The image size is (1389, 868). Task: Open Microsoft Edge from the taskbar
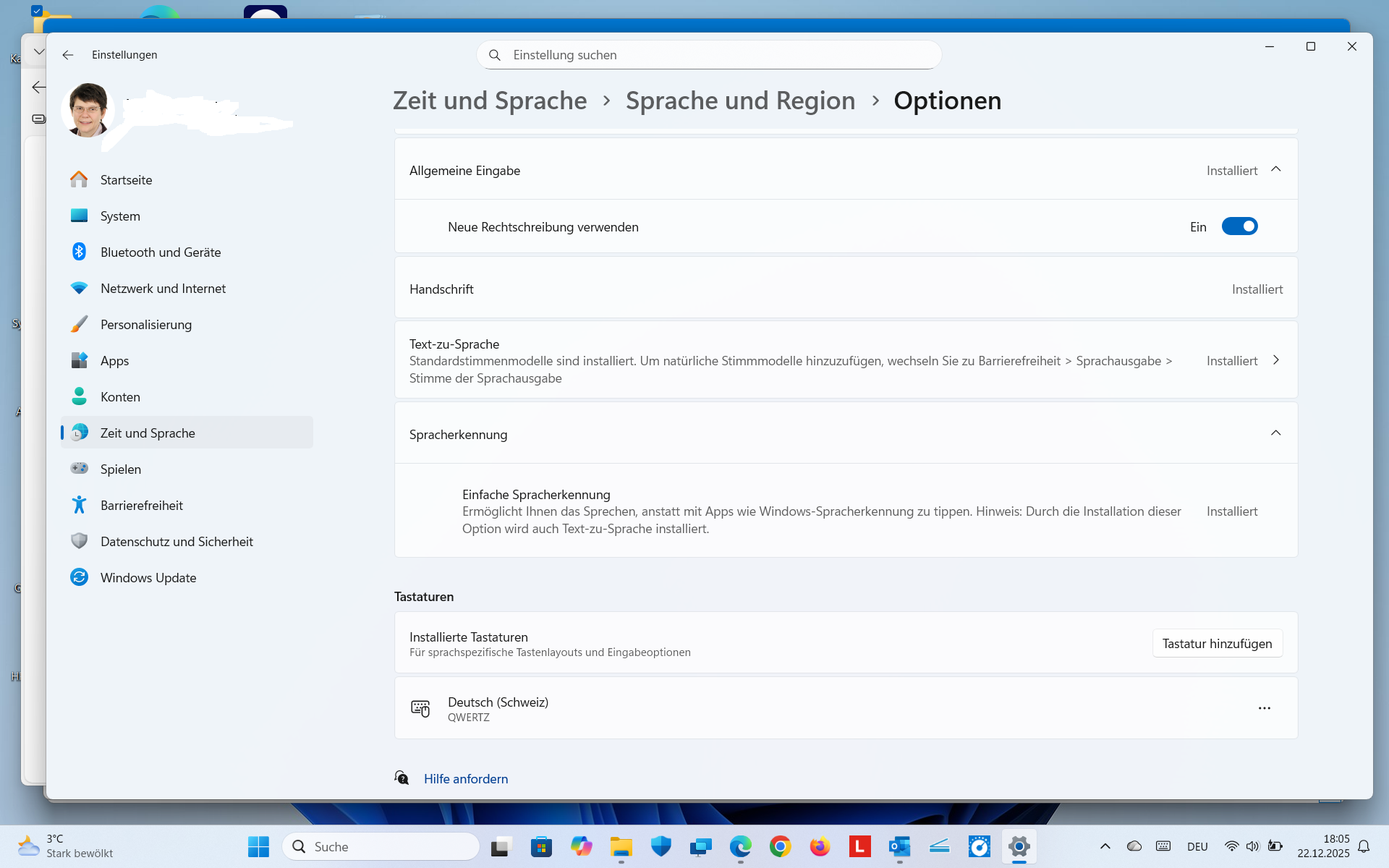pyautogui.click(x=740, y=846)
